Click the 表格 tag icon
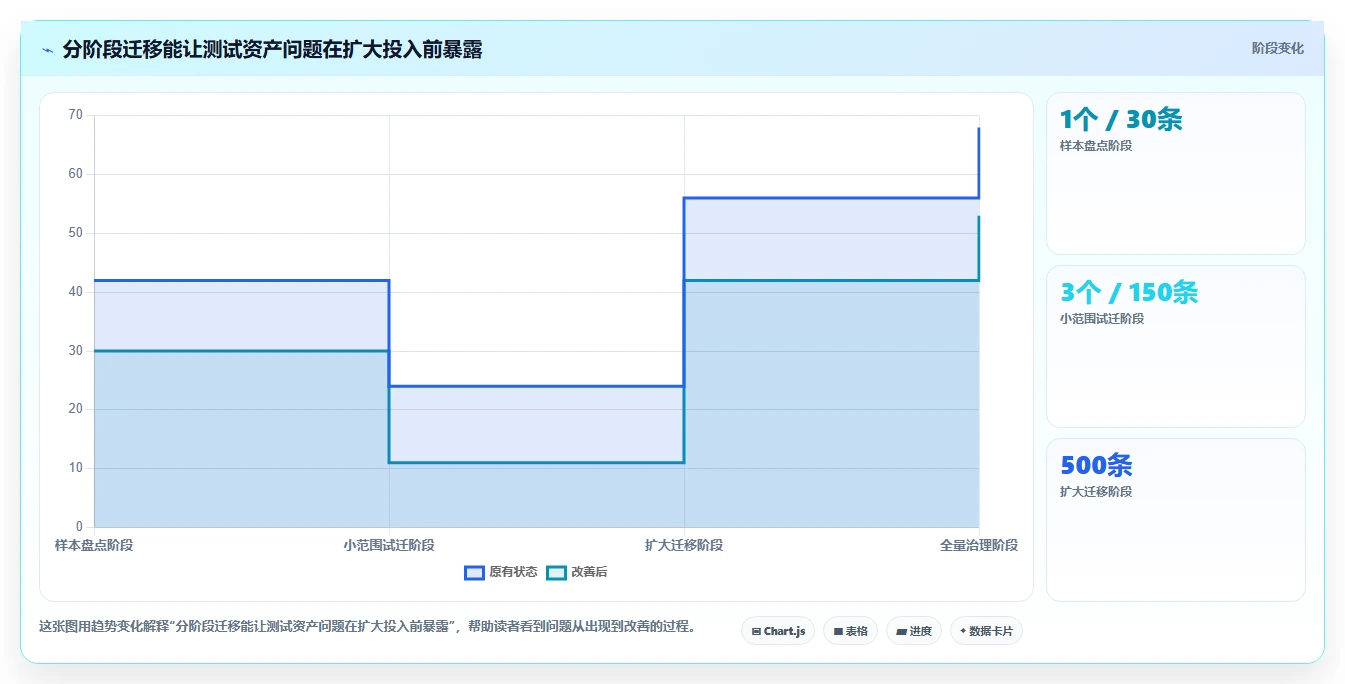Viewport: 1345px width, 684px height. (x=838, y=632)
